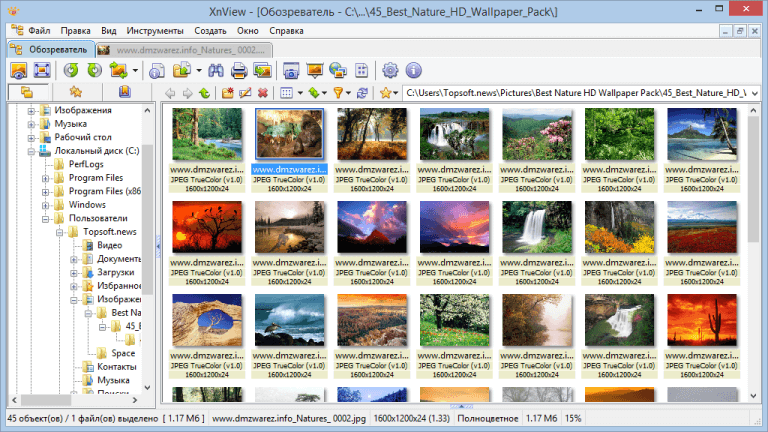The width and height of the screenshot is (768, 432).
Task: Refresh the browser file list
Action: pyautogui.click(x=362, y=93)
